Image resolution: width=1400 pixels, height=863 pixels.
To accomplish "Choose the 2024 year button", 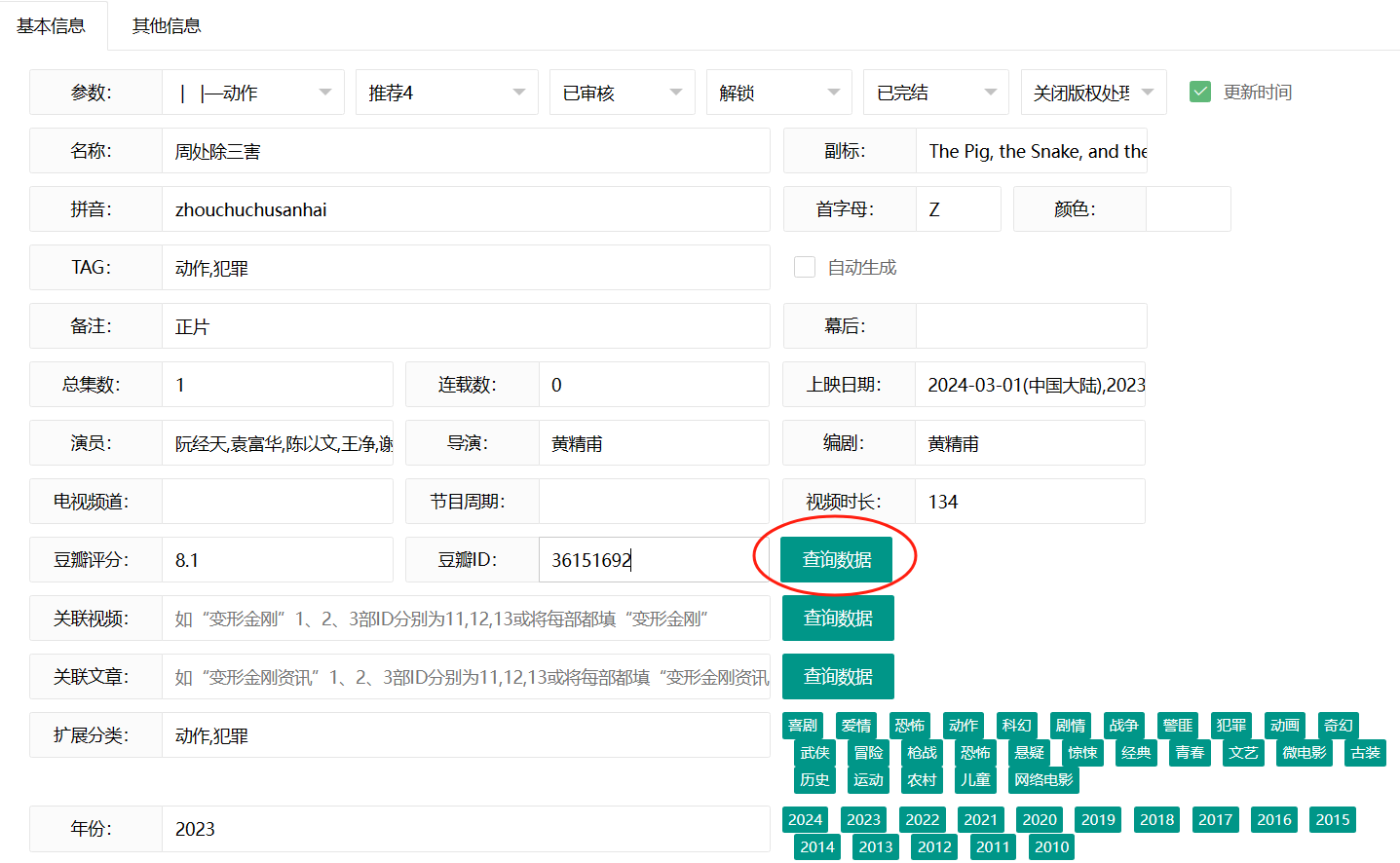I will point(806,820).
